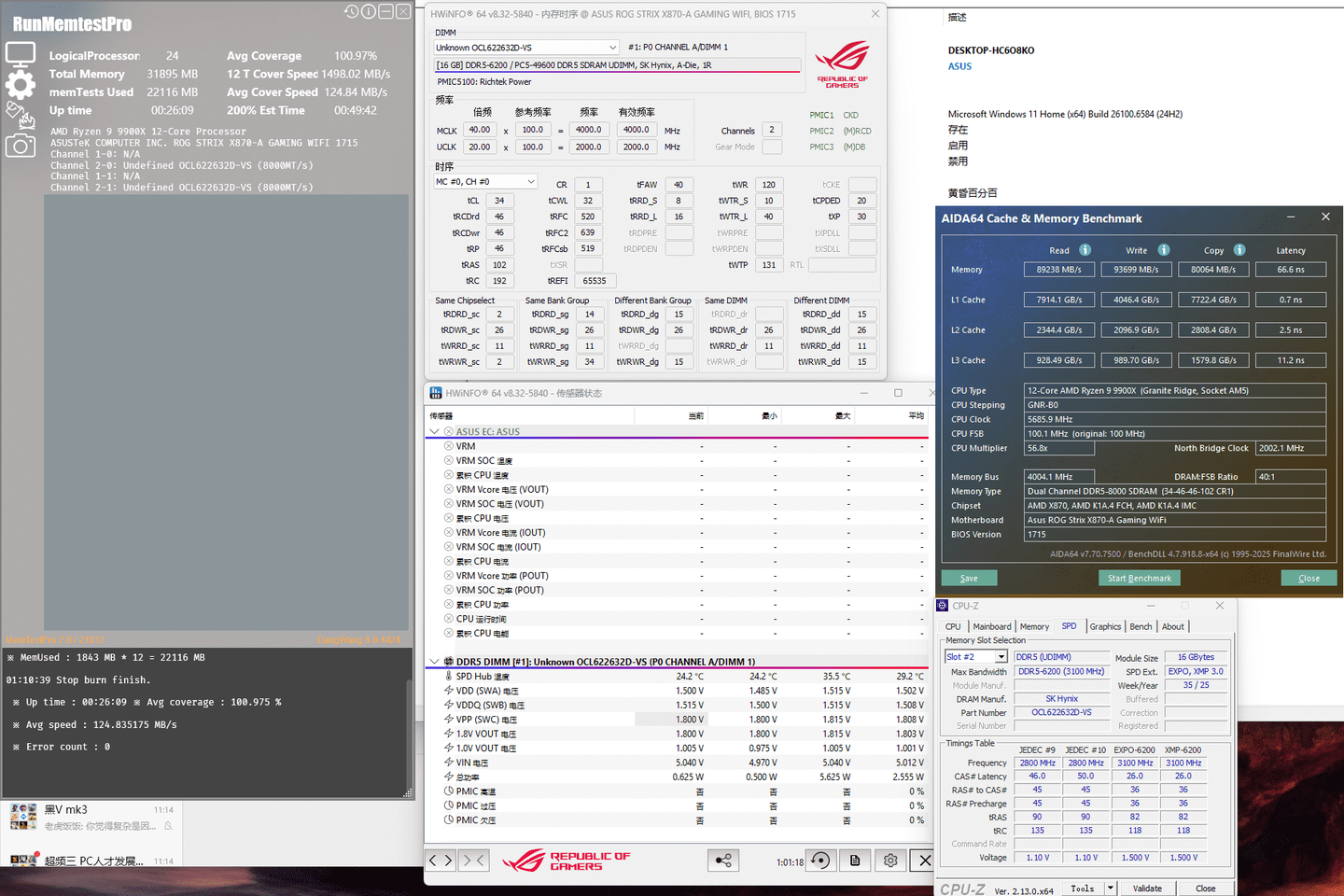Click the tREFI value field showing 65535
Screen dimensions: 1344x896
(595, 281)
